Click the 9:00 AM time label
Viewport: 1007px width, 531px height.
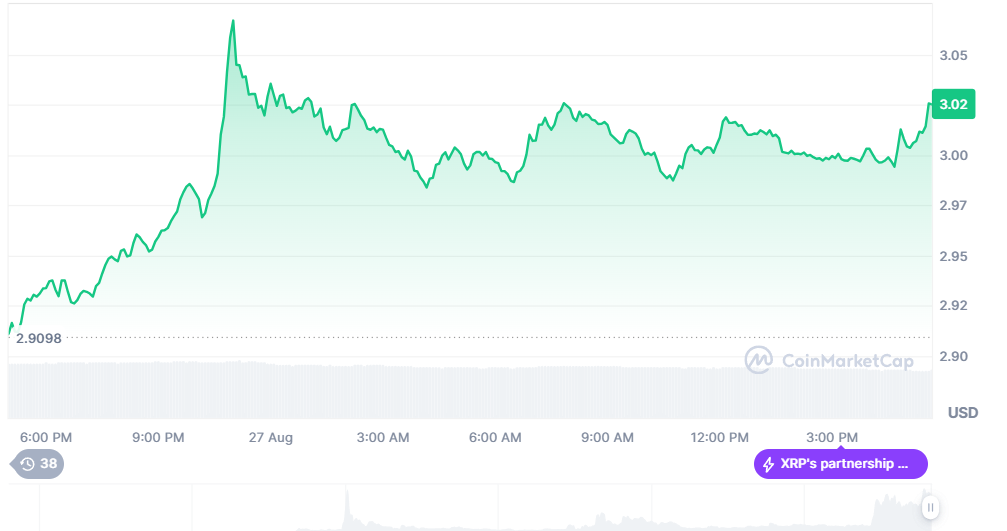click(608, 438)
